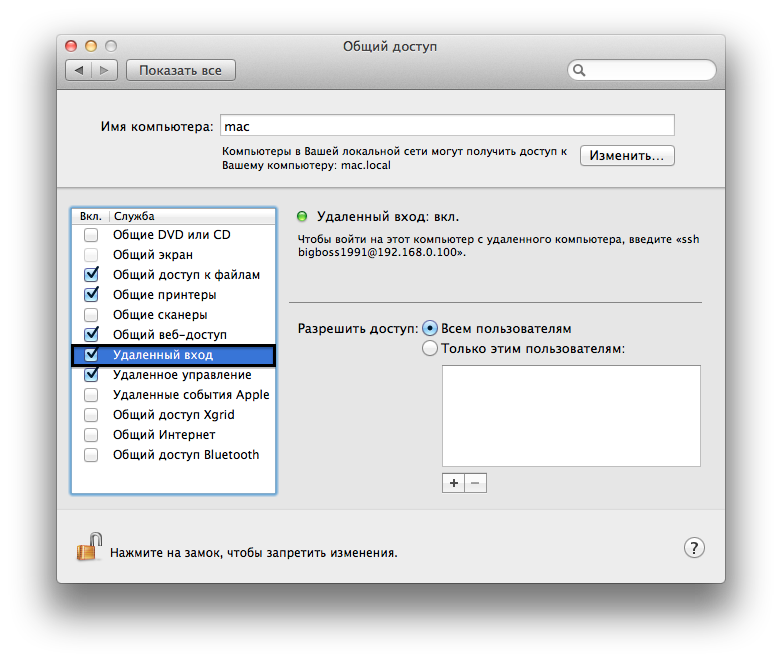Enable the Удаленные события Apple checkbox

click(x=91, y=395)
